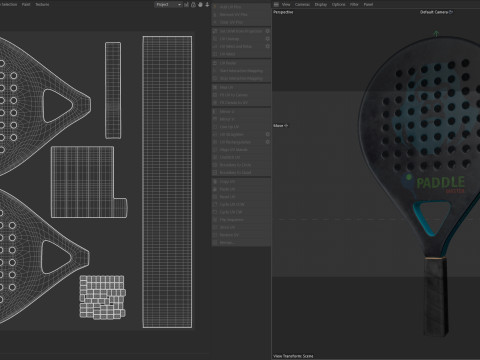Select the small fragmented UV island cluster
This screenshot has width=480, height=360.
103,297
